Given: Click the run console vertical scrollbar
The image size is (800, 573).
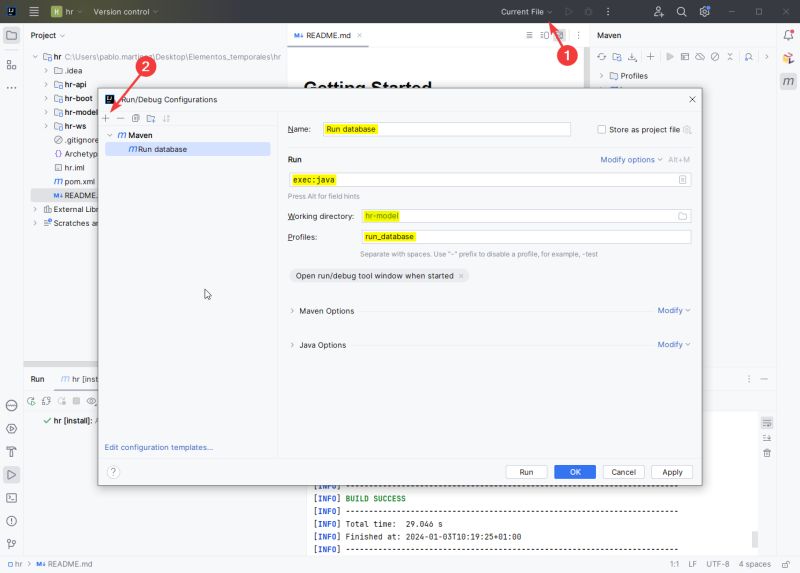Looking at the screenshot, I should click(x=755, y=539).
